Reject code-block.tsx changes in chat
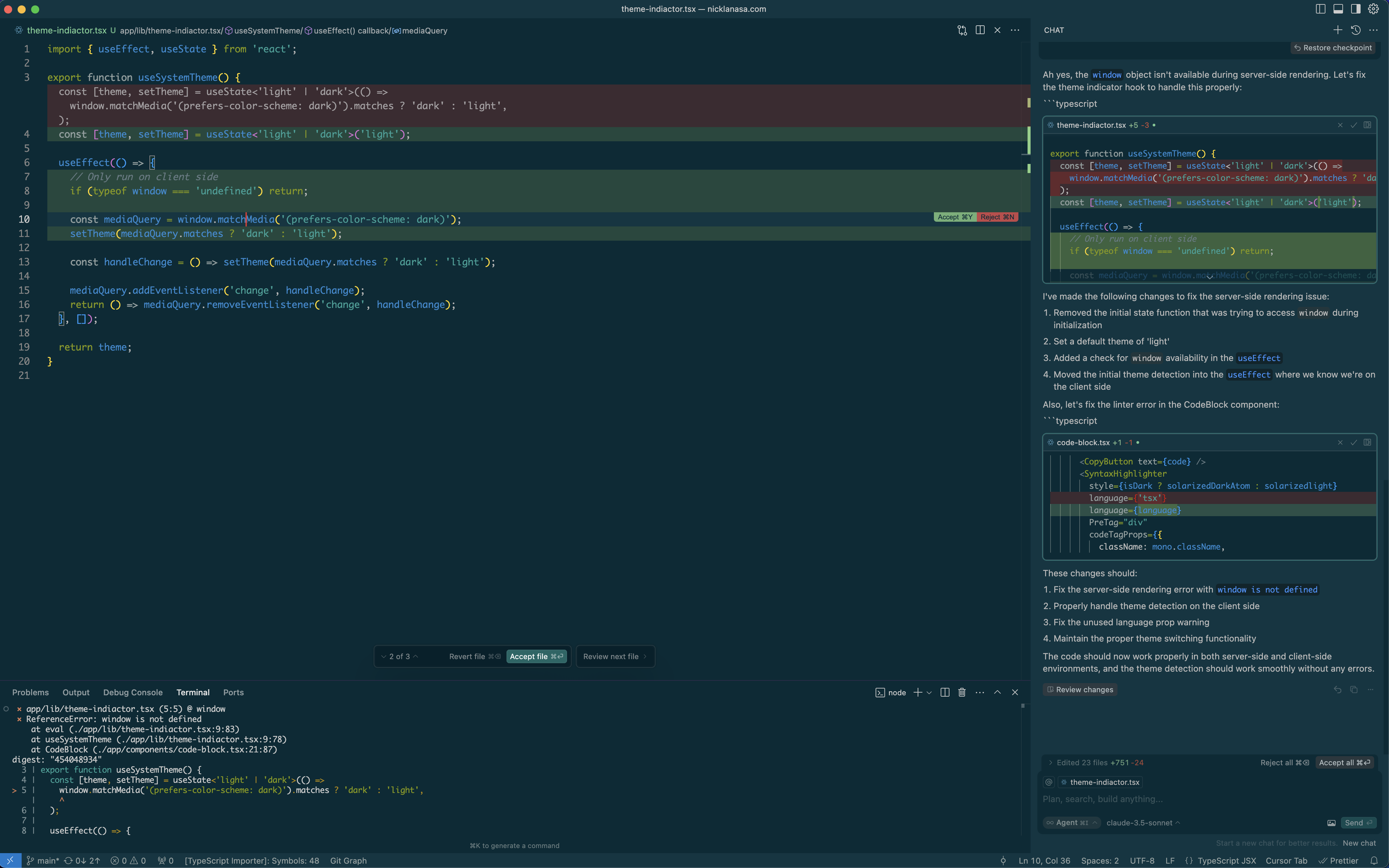This screenshot has width=1389, height=868. point(1340,442)
